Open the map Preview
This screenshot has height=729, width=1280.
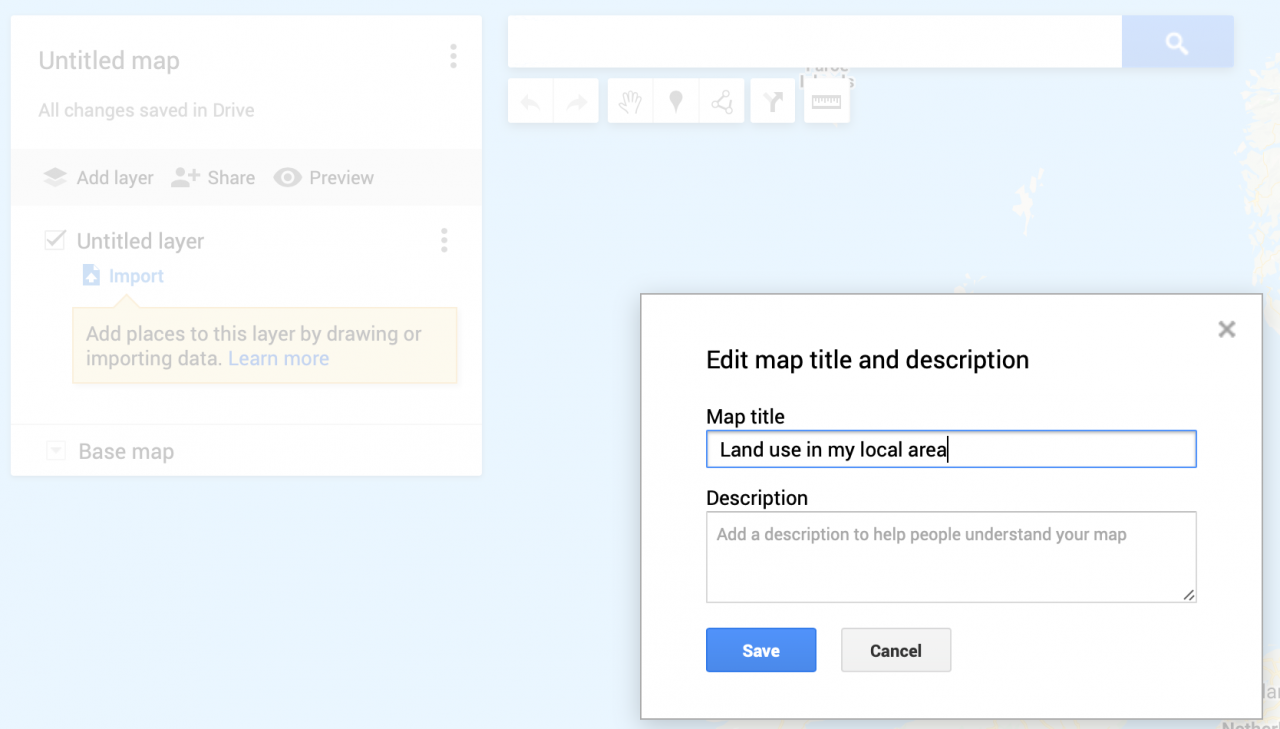point(324,178)
